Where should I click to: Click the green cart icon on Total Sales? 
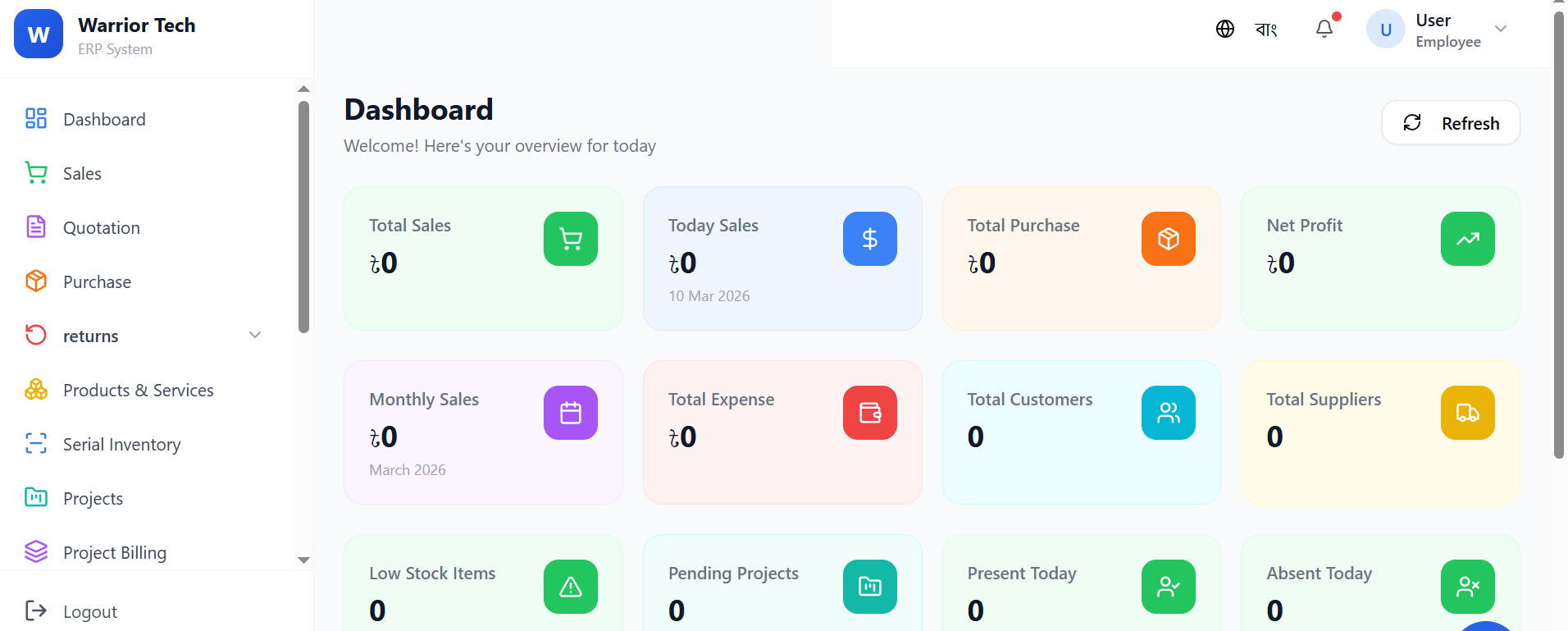[571, 239]
